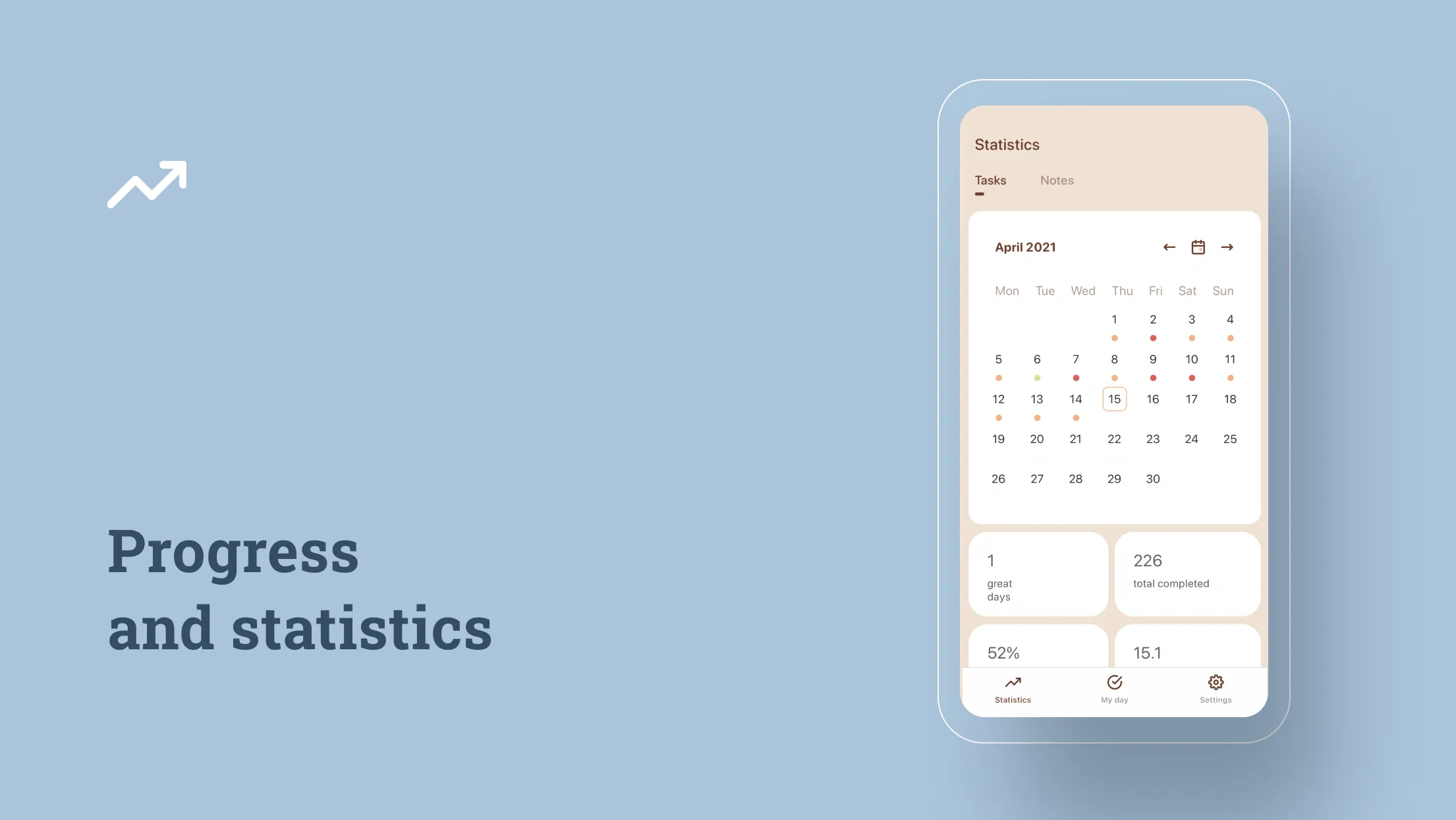Open the Statistics section
This screenshot has width=1456, height=820.
point(1013,688)
